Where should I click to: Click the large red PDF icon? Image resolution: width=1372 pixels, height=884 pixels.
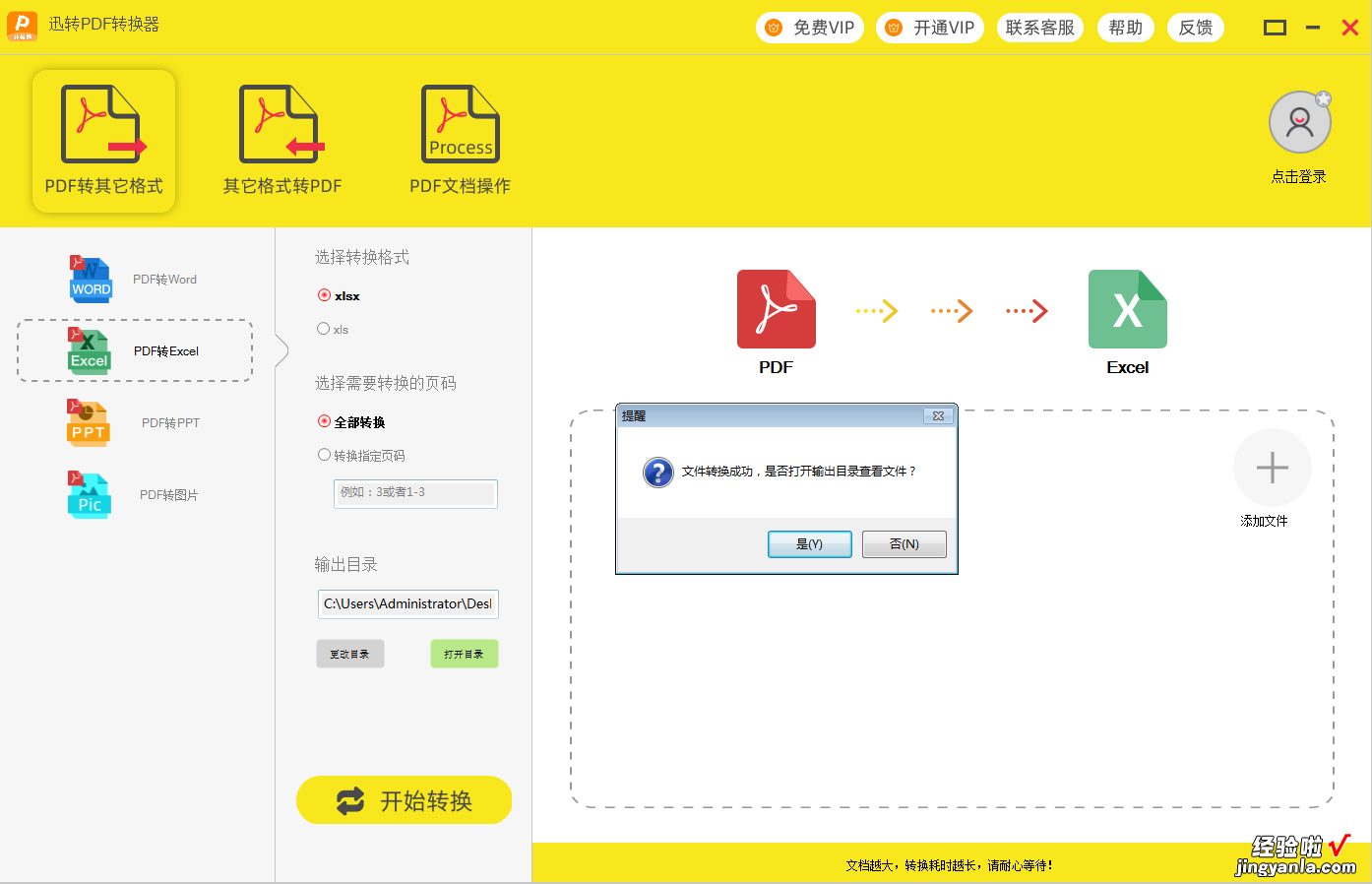point(777,309)
